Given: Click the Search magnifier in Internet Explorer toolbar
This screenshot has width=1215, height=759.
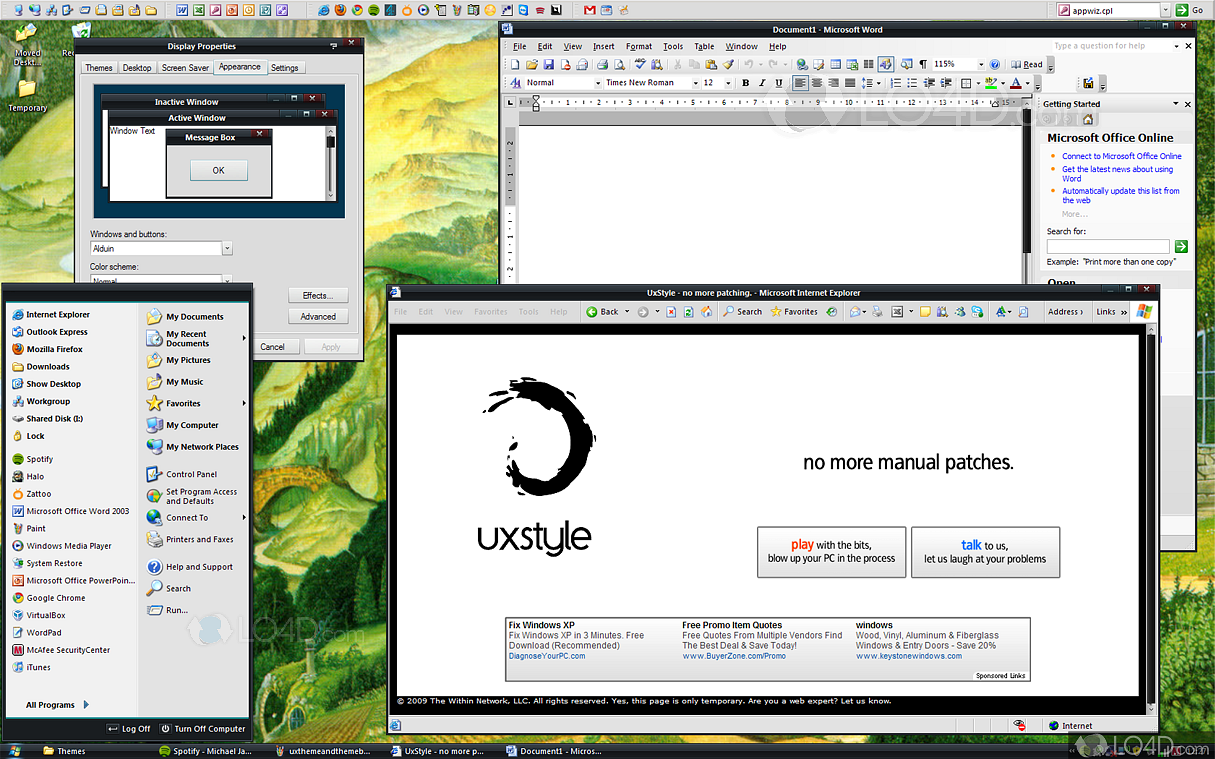Looking at the screenshot, I should tap(728, 312).
